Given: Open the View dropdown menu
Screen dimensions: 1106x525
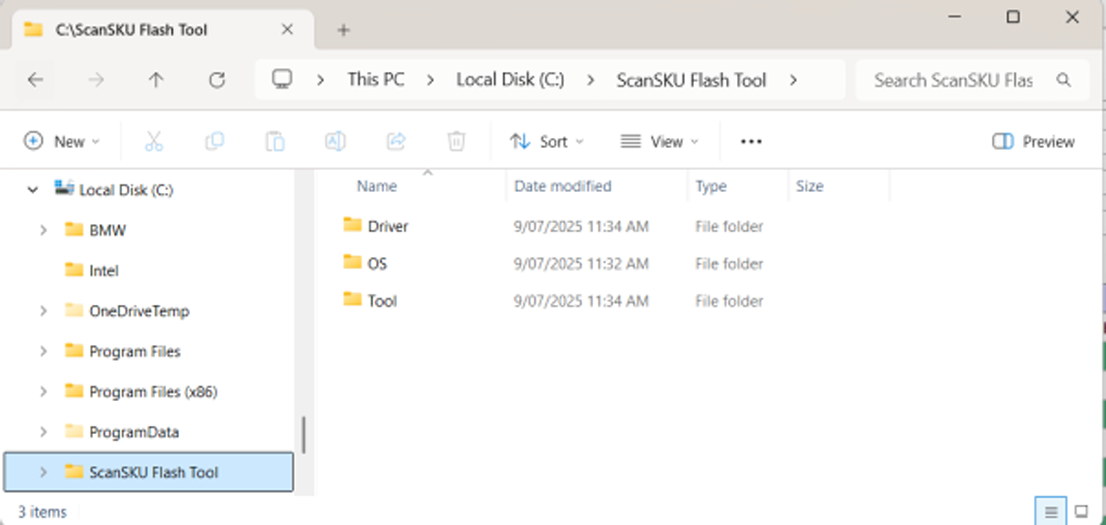Looking at the screenshot, I should point(660,142).
